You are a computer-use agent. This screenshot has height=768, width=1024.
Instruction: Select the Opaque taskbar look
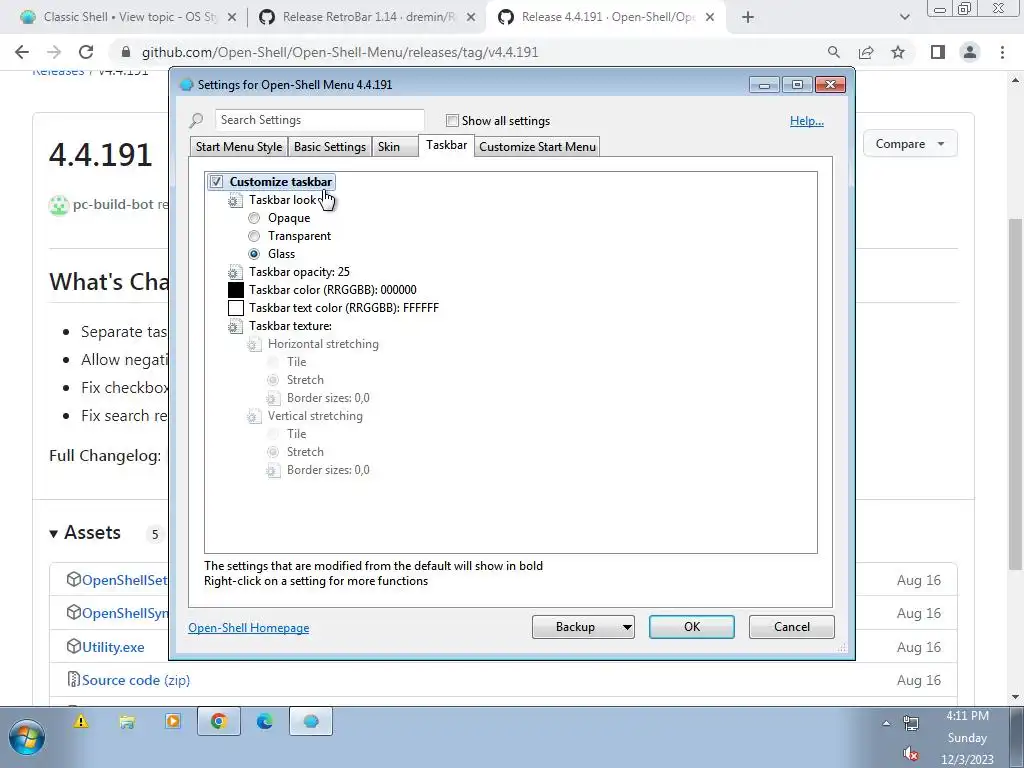click(254, 218)
